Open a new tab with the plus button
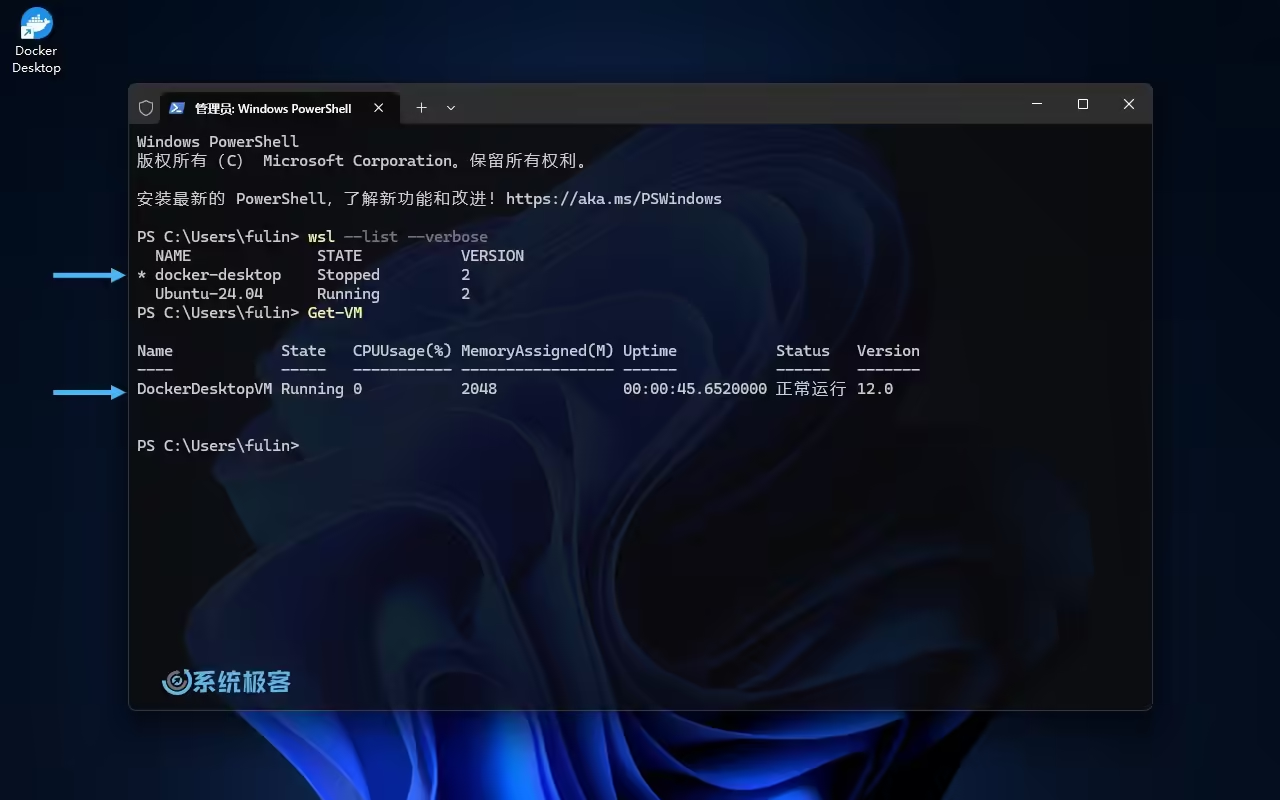 (421, 108)
